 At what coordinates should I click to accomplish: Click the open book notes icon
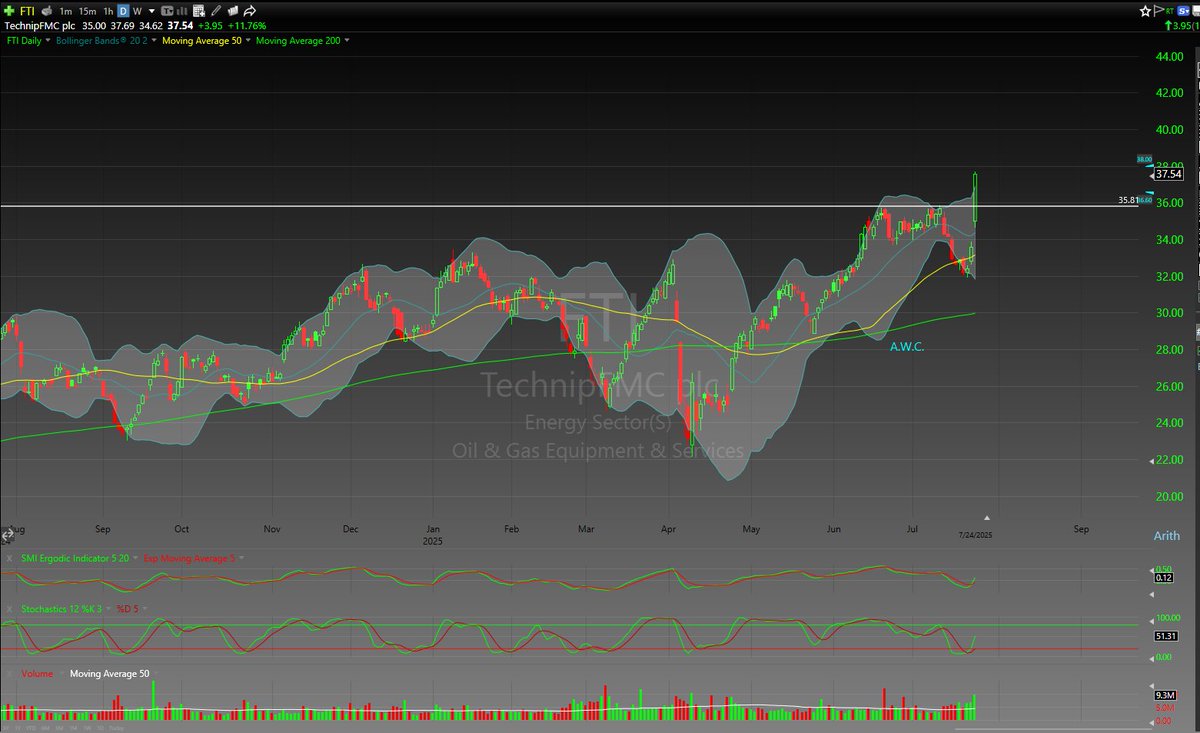coord(233,11)
